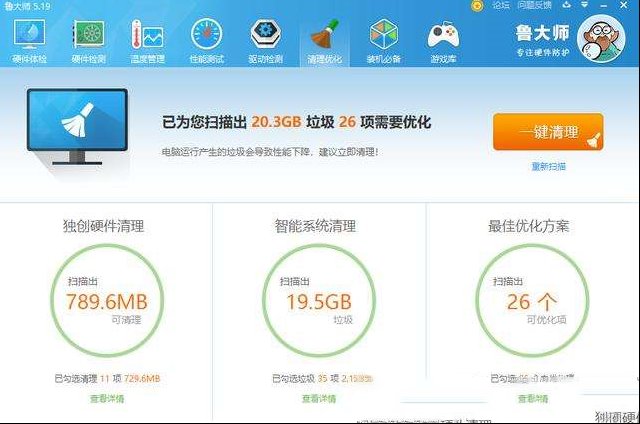Switch to 驱动检测 driver detection
The width and height of the screenshot is (640, 424).
tap(266, 41)
